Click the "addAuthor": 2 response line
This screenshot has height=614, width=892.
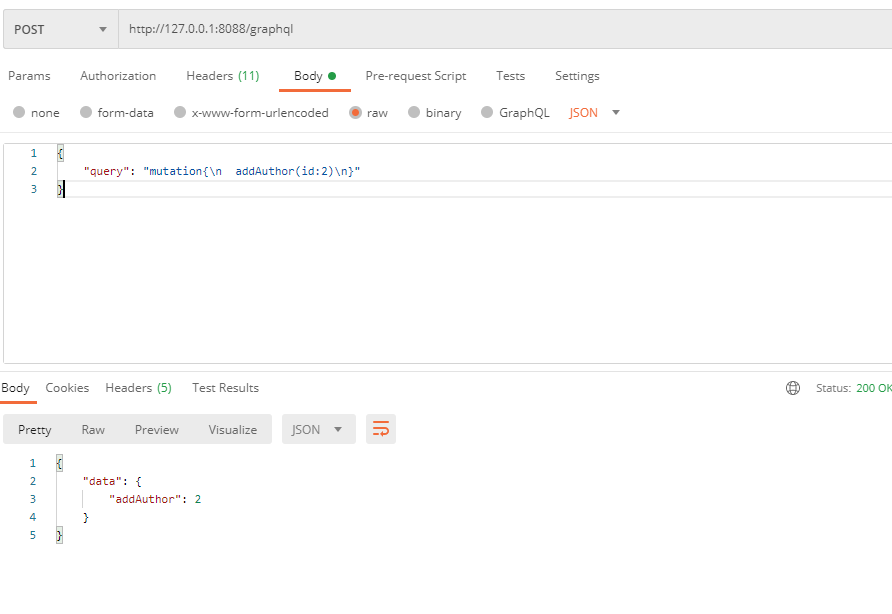tap(155, 499)
